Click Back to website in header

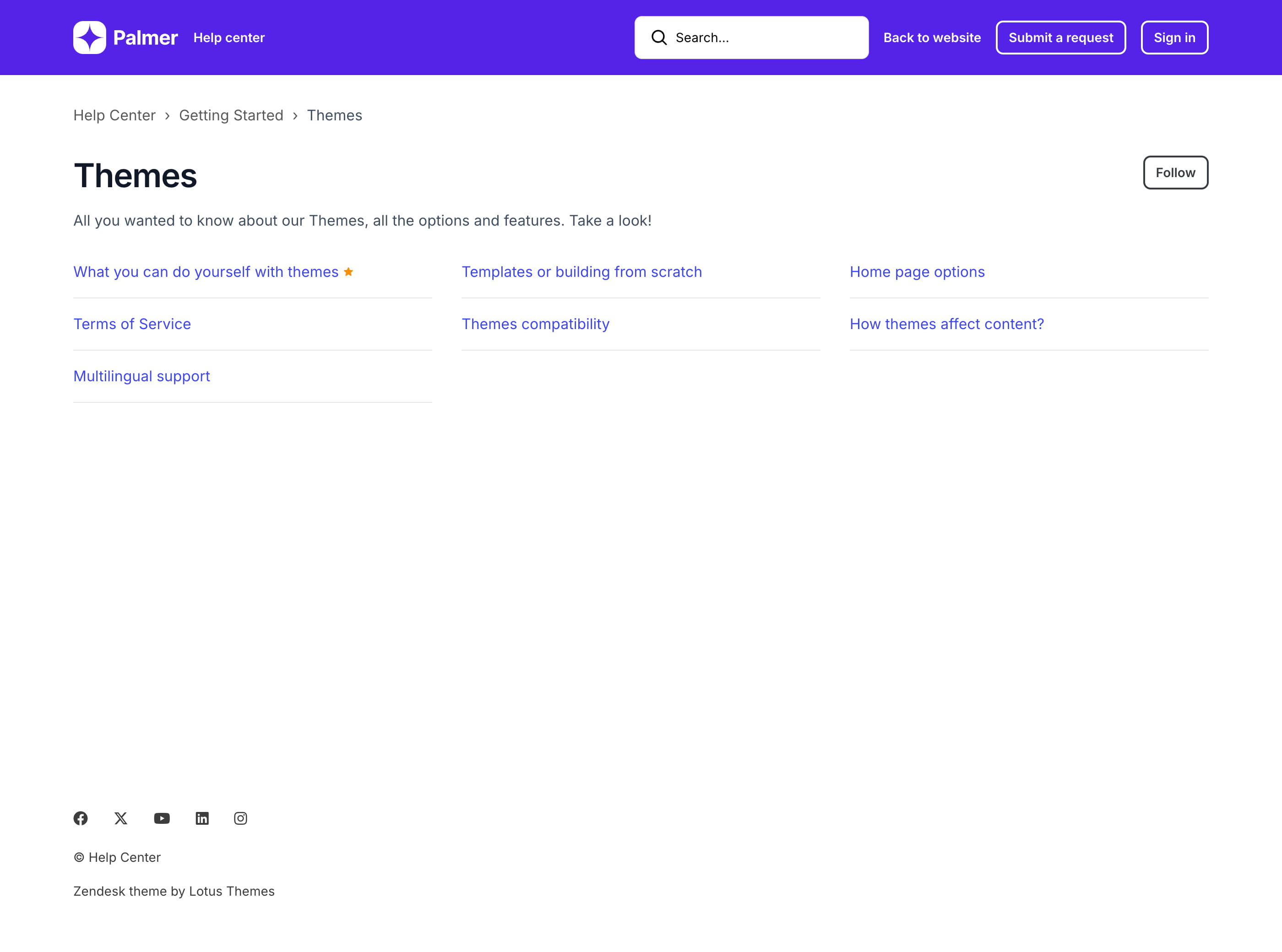click(x=932, y=38)
